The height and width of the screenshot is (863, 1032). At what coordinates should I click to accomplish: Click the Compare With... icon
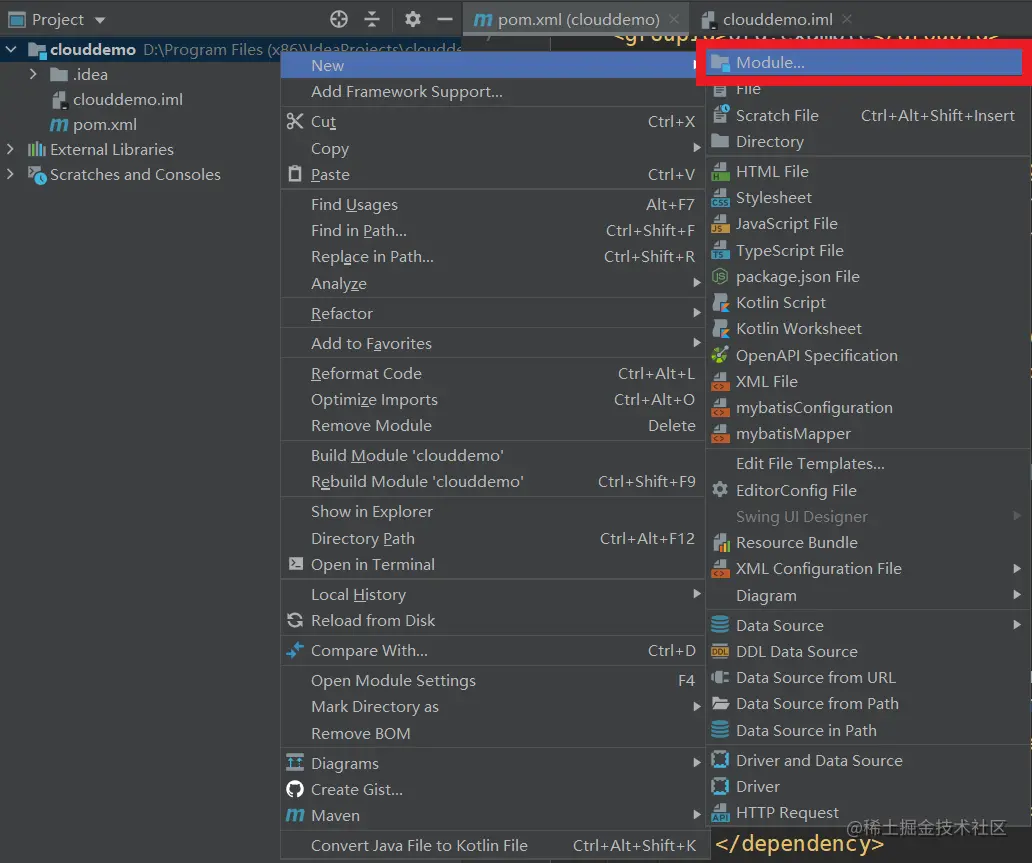coord(295,650)
